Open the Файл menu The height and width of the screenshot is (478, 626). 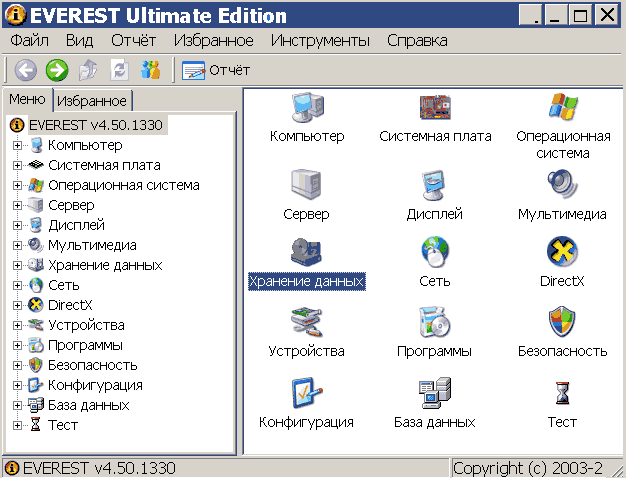29,41
